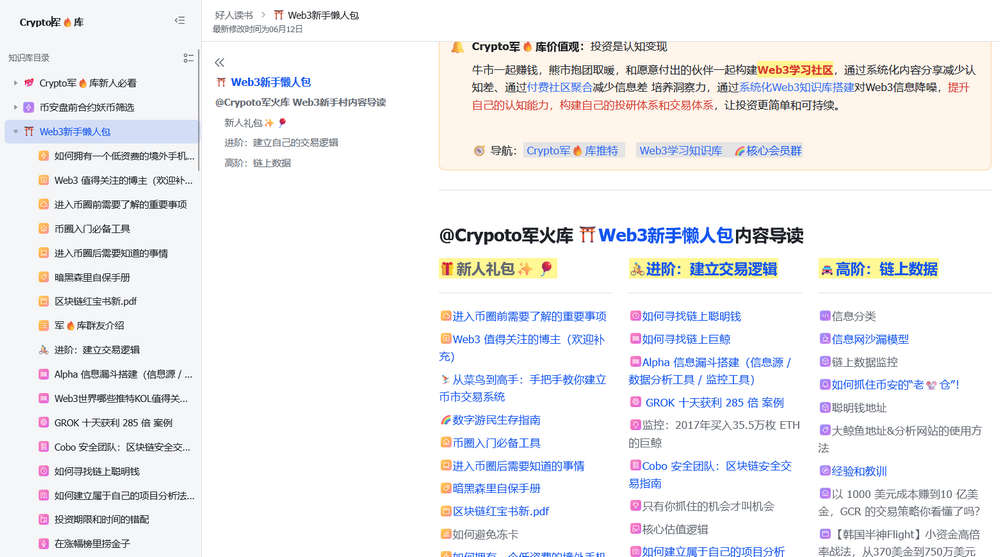Open content link 如何寻找链上聪明钱
The height and width of the screenshot is (557, 1000).
(691, 316)
